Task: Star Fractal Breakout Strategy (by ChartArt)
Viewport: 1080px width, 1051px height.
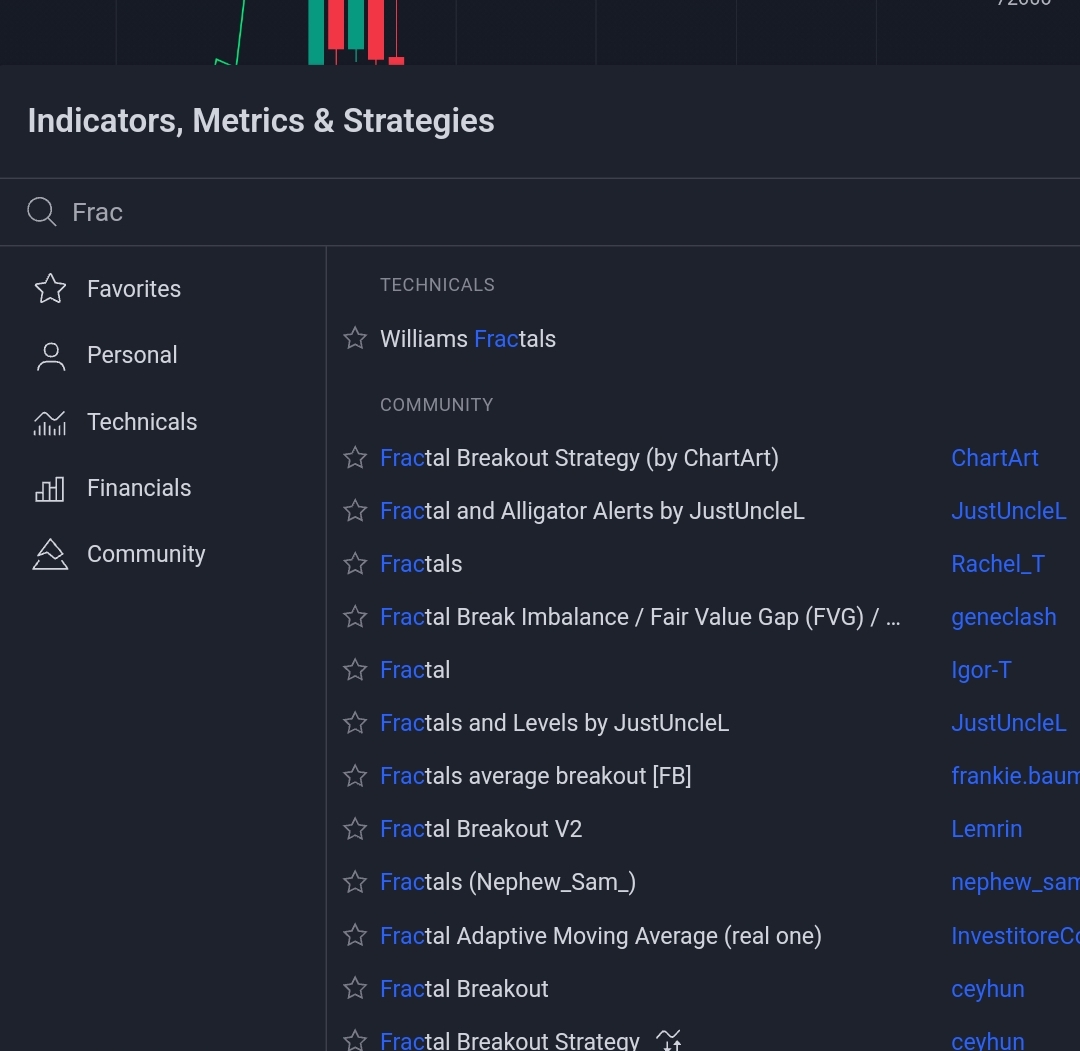Action: pyautogui.click(x=355, y=457)
